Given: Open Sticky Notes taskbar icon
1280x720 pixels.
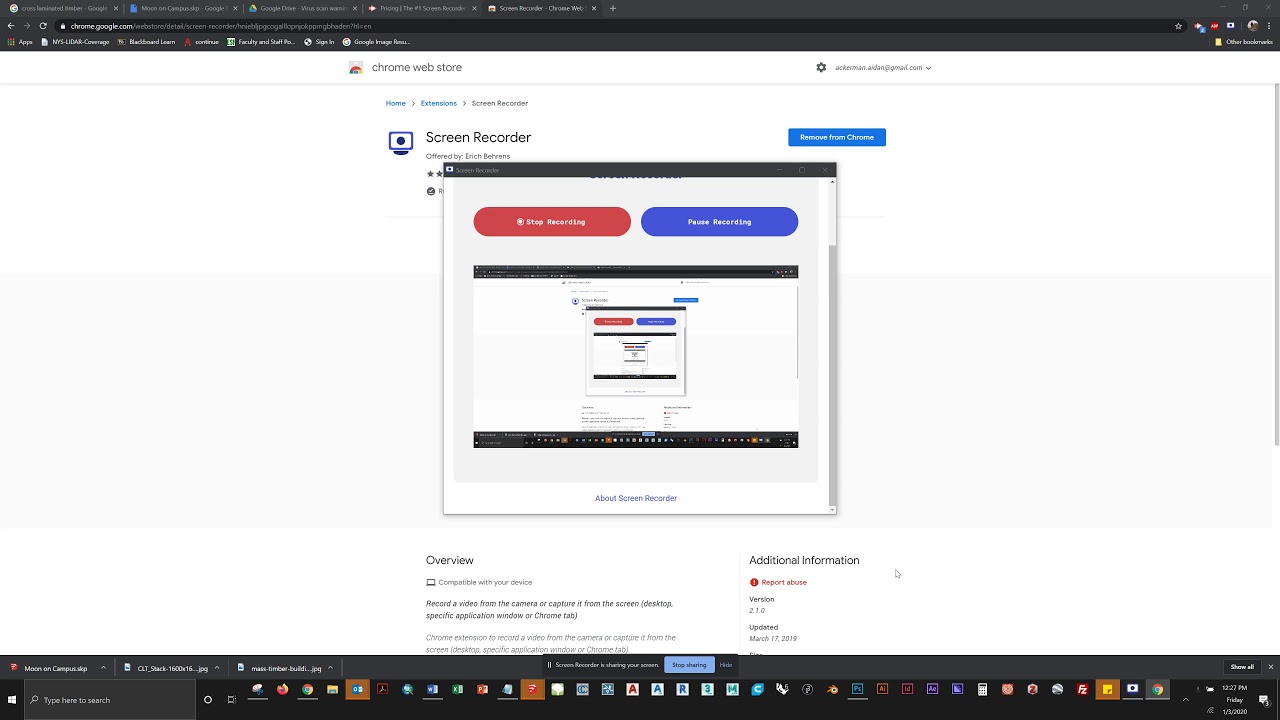Looking at the screenshot, I should tap(1107, 689).
